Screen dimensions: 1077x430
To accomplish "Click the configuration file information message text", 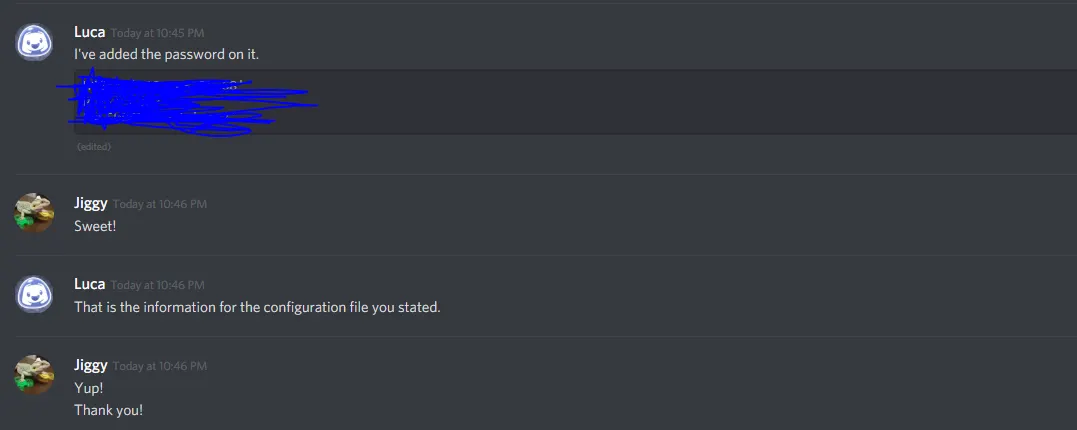I will click(x=257, y=307).
